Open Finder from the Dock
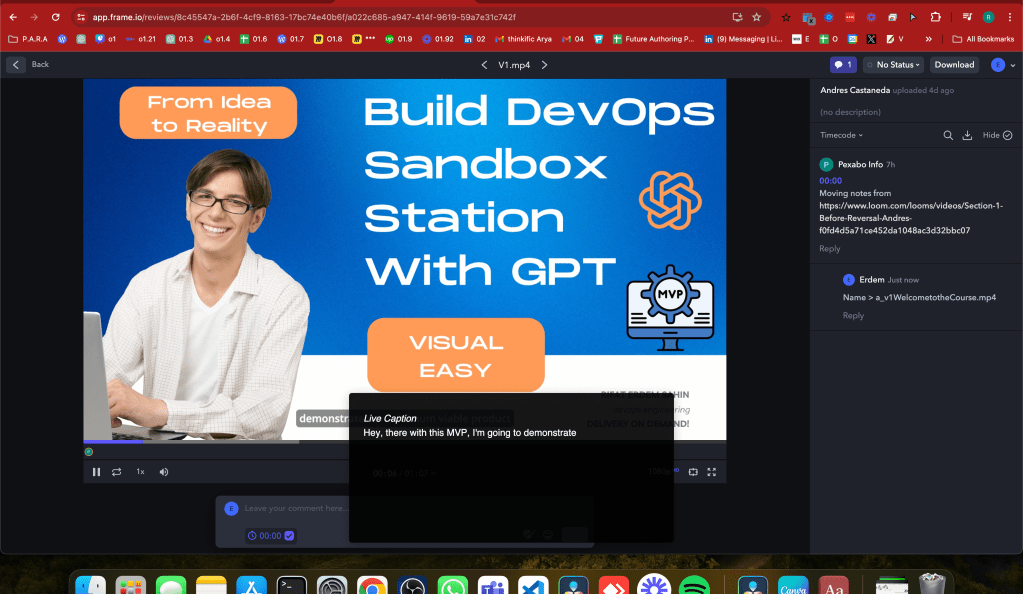Viewport: 1023px width, 594px height. point(91,586)
